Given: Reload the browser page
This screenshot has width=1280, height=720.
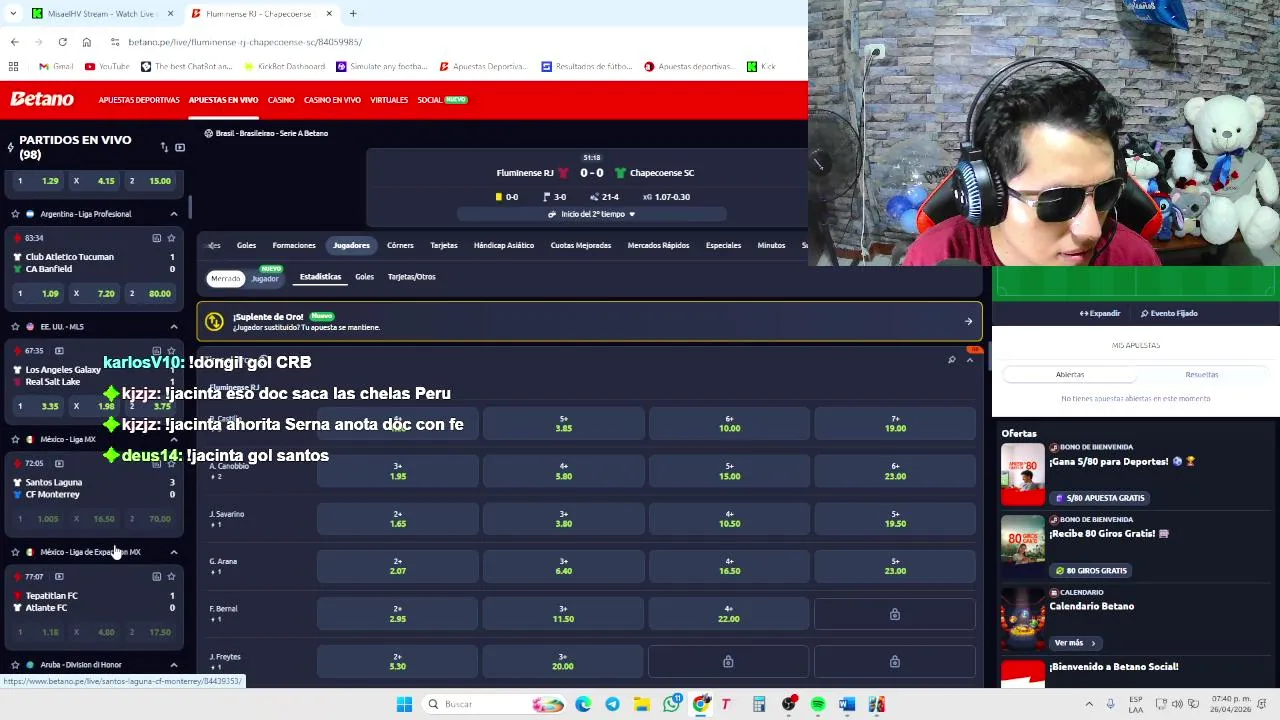Looking at the screenshot, I should [x=62, y=42].
